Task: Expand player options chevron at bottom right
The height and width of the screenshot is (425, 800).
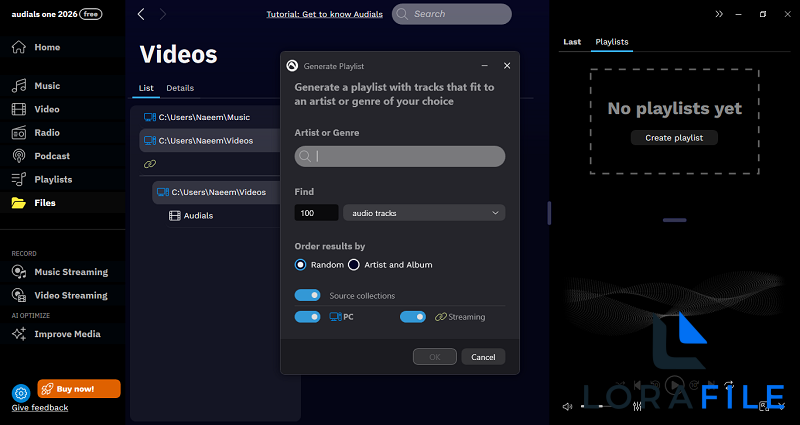Action: (782, 407)
